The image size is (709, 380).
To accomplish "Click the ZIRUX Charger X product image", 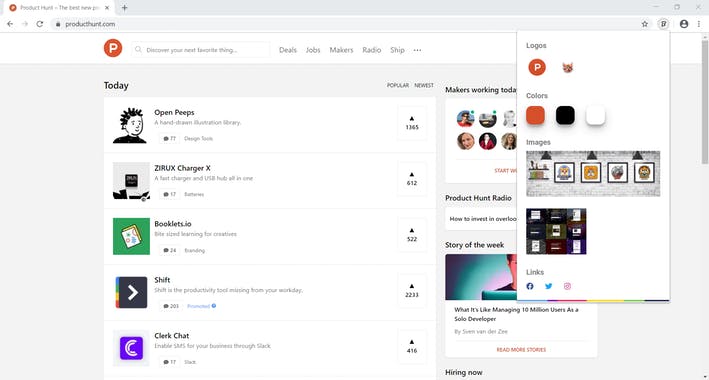I will tap(131, 181).
